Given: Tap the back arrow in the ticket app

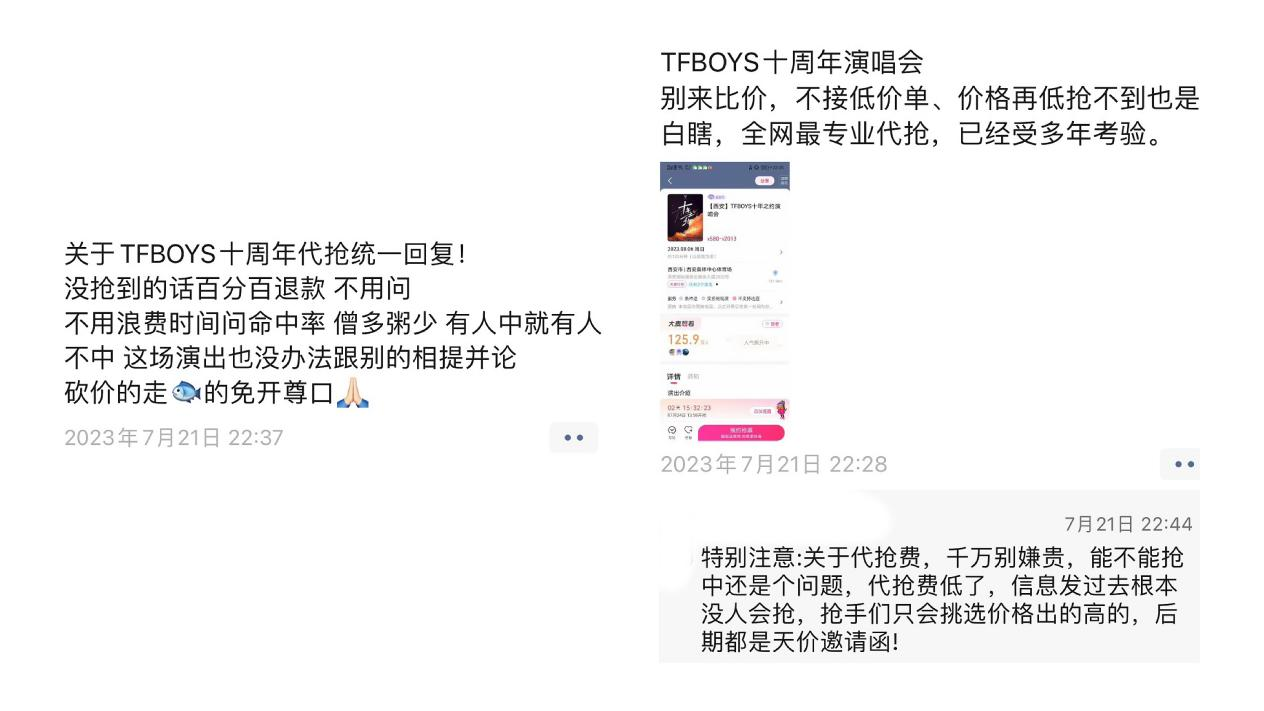Looking at the screenshot, I should coord(670,181).
